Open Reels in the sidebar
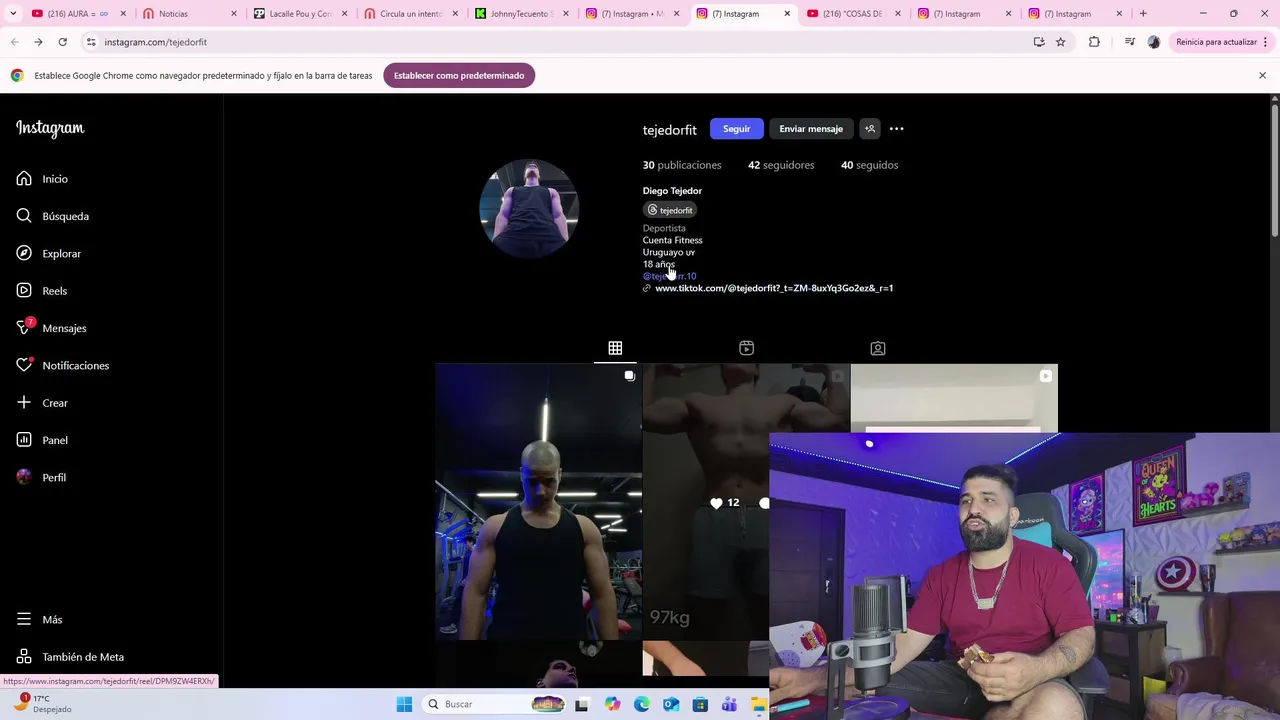Viewport: 1280px width, 720px height. pyautogui.click(x=42, y=291)
